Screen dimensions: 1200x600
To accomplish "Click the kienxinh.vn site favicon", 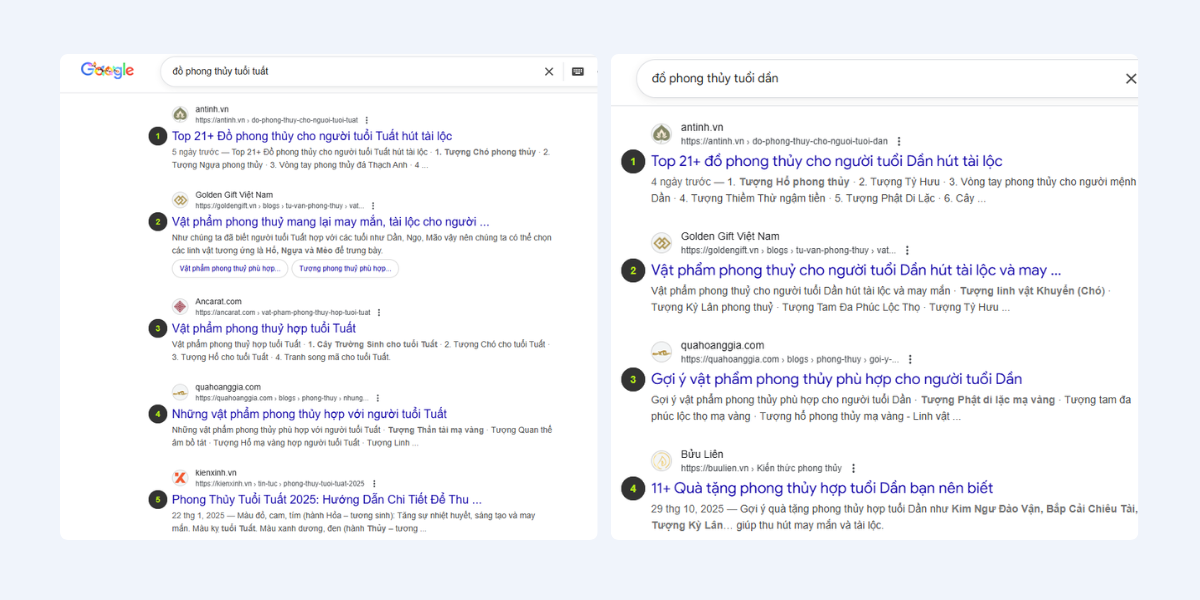I will point(180,478).
